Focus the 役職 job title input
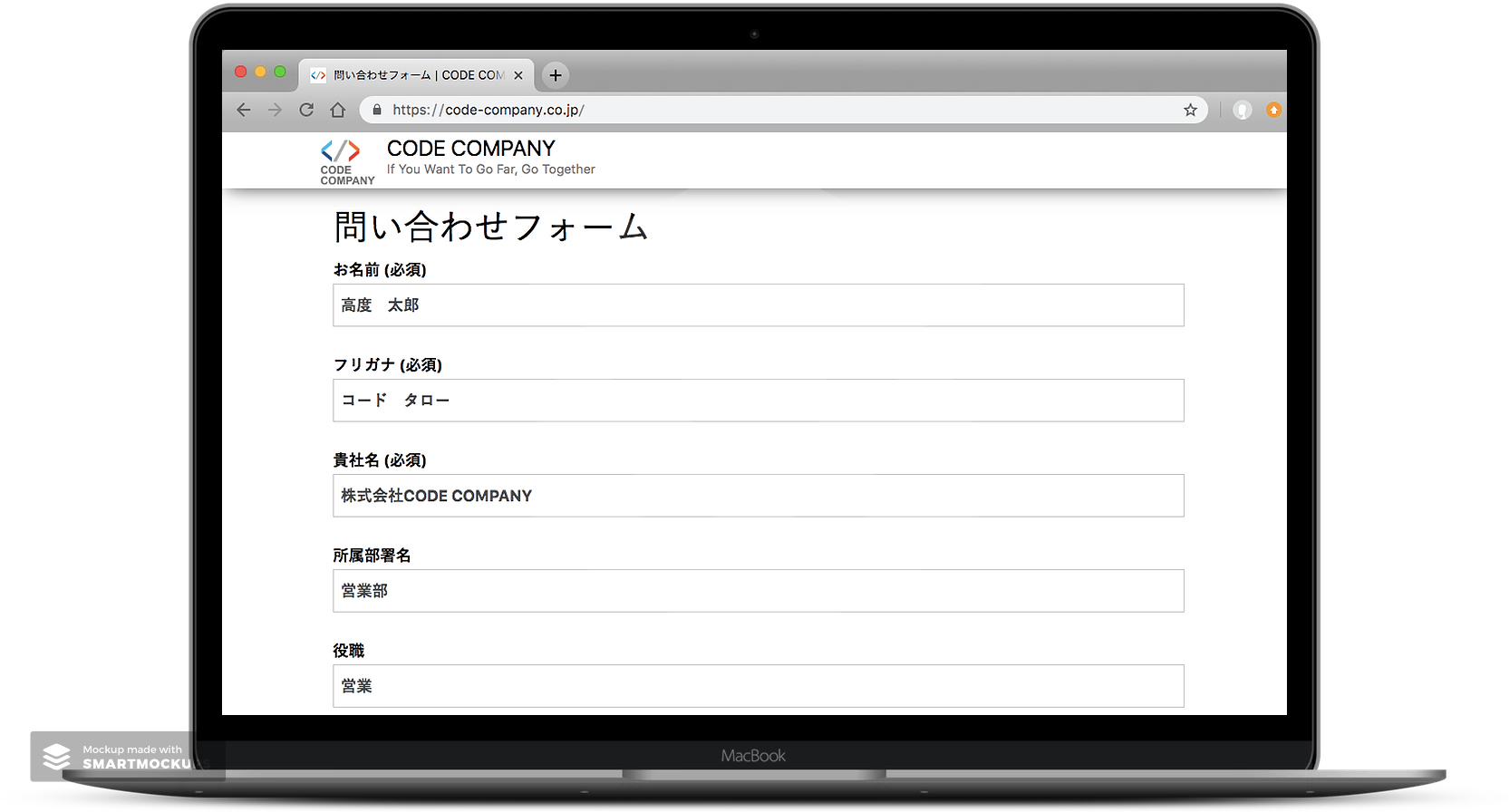Image resolution: width=1509 pixels, height=812 pixels. (758, 686)
